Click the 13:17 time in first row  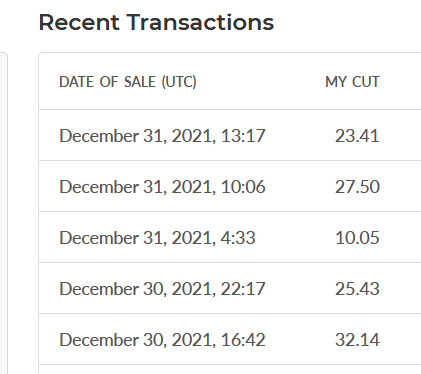point(243,136)
